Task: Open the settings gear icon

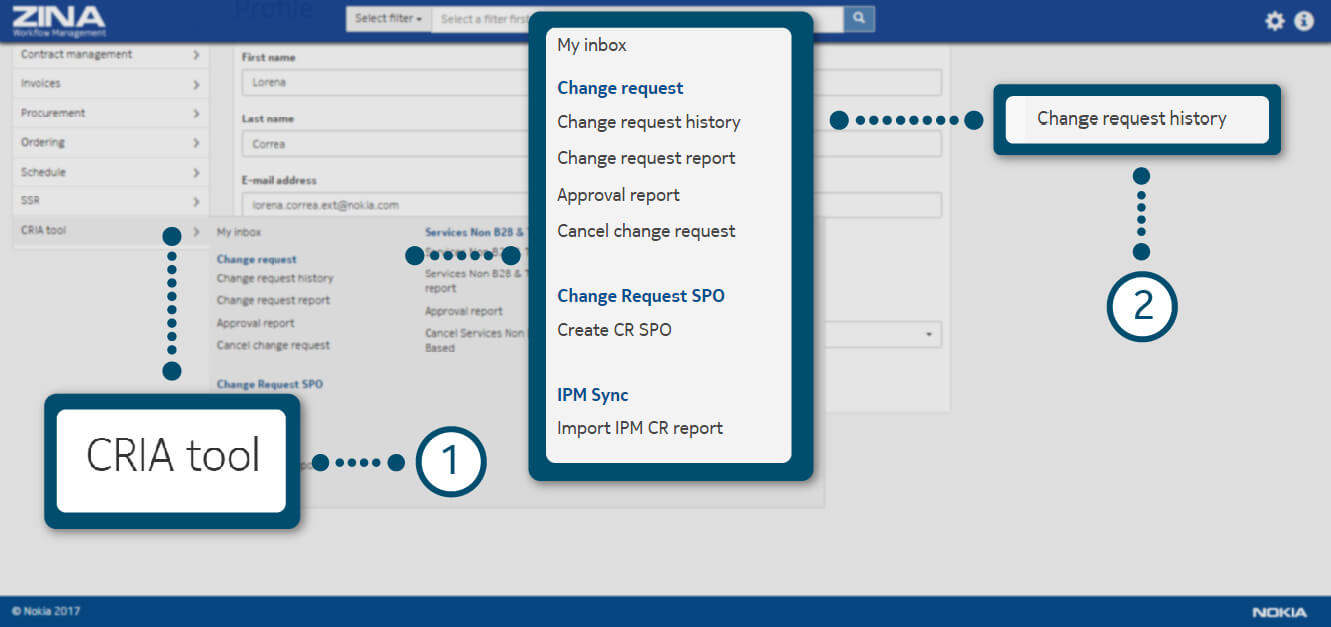Action: [1274, 21]
